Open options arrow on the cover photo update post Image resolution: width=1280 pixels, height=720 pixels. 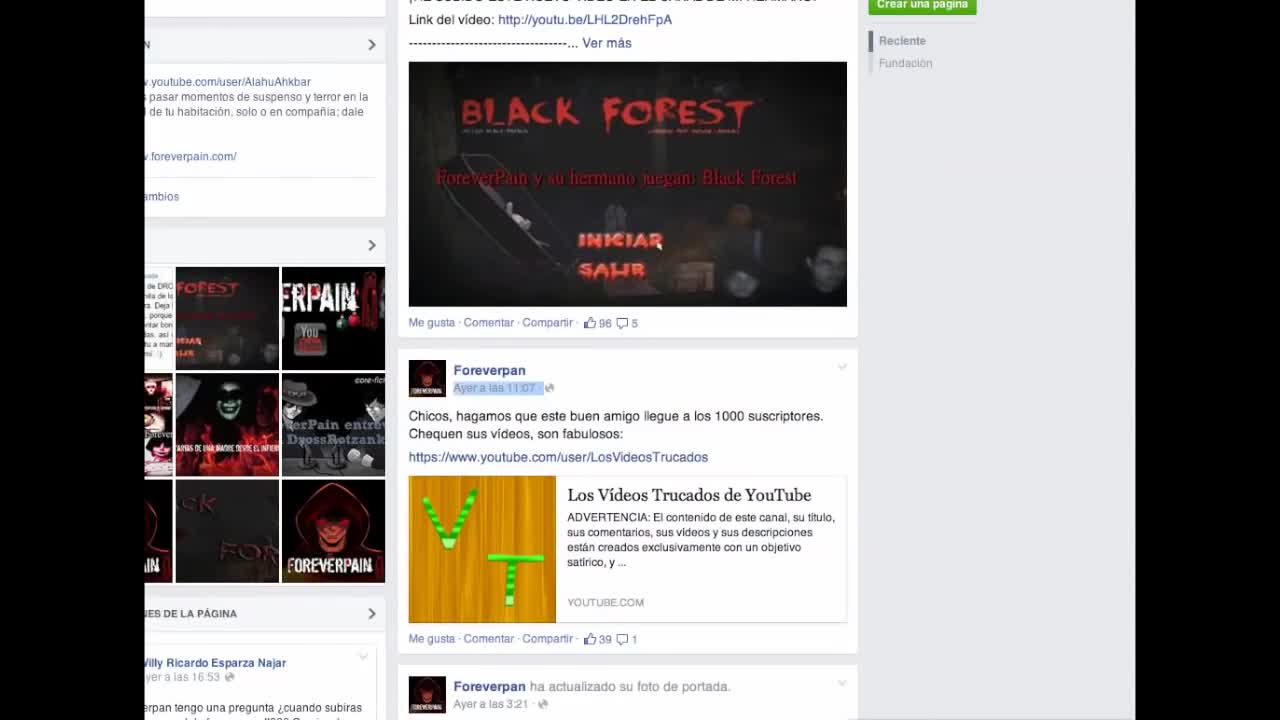(x=842, y=683)
